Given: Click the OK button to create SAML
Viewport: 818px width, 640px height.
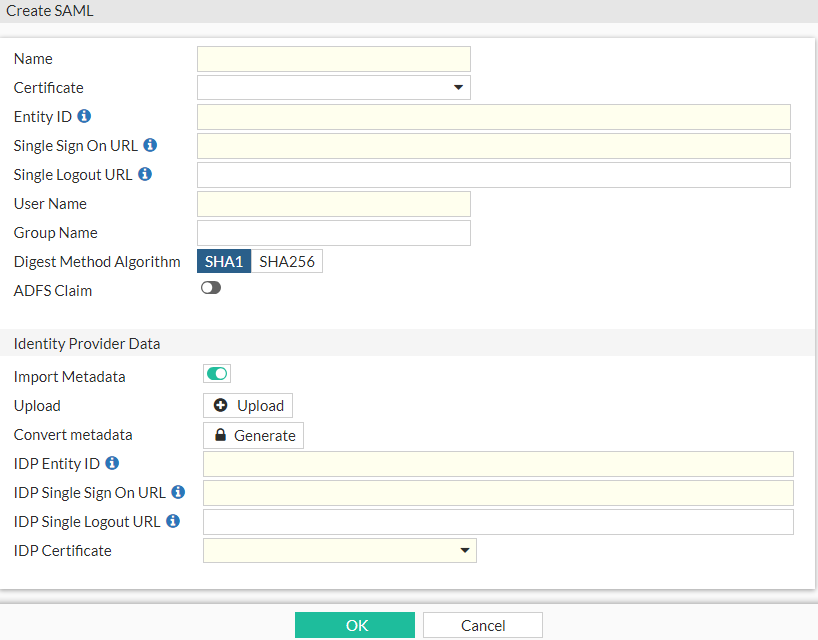Looking at the screenshot, I should [x=354, y=624].
